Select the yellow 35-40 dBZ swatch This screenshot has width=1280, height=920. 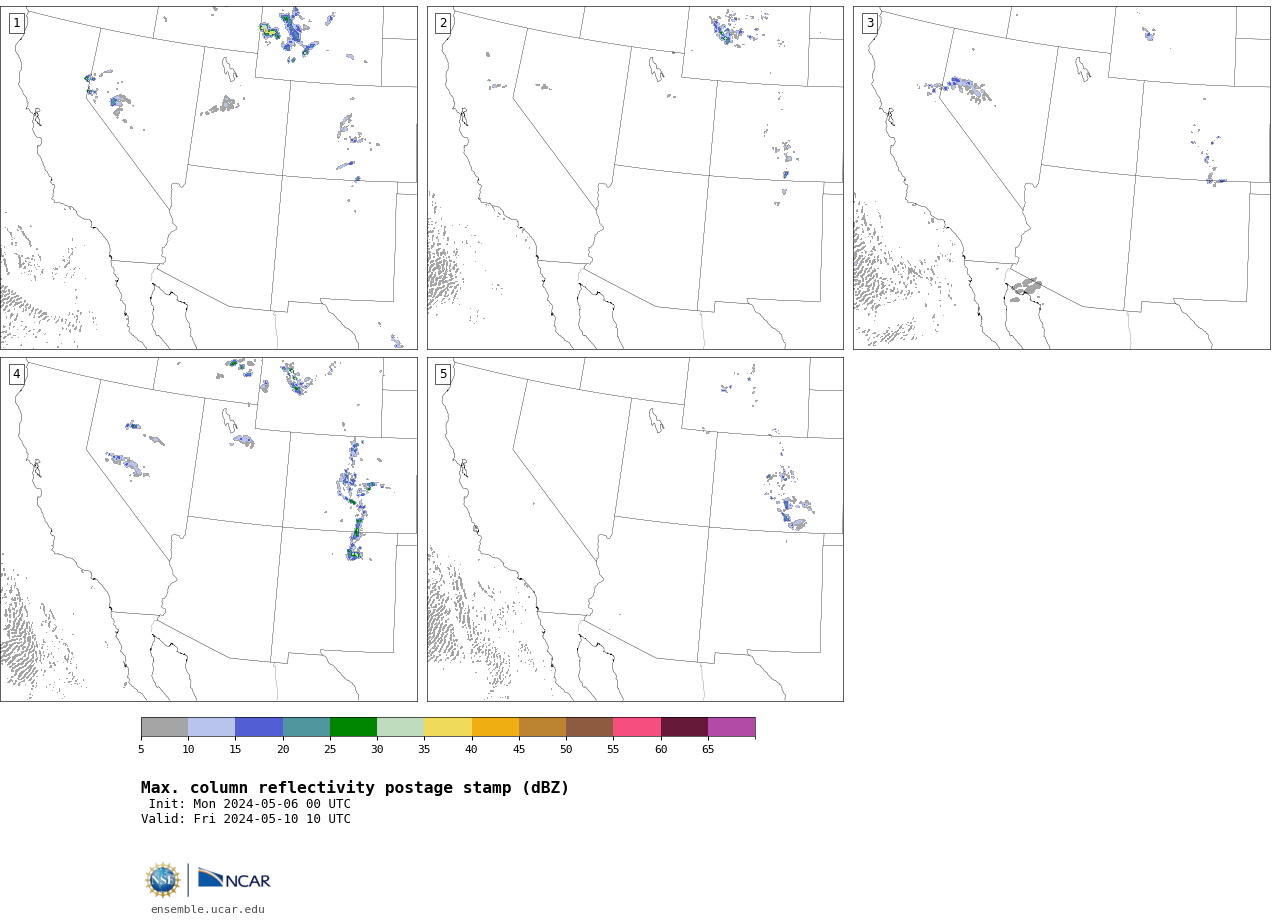(448, 727)
